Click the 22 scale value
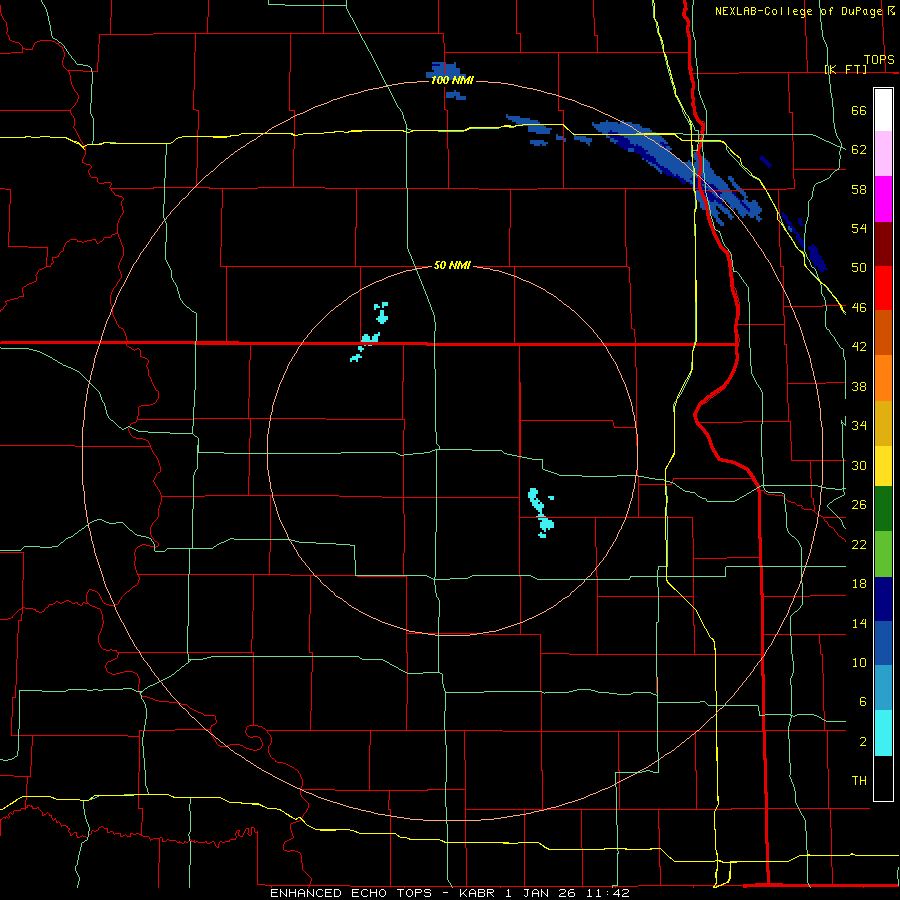Viewport: 900px width, 900px height. point(859,544)
